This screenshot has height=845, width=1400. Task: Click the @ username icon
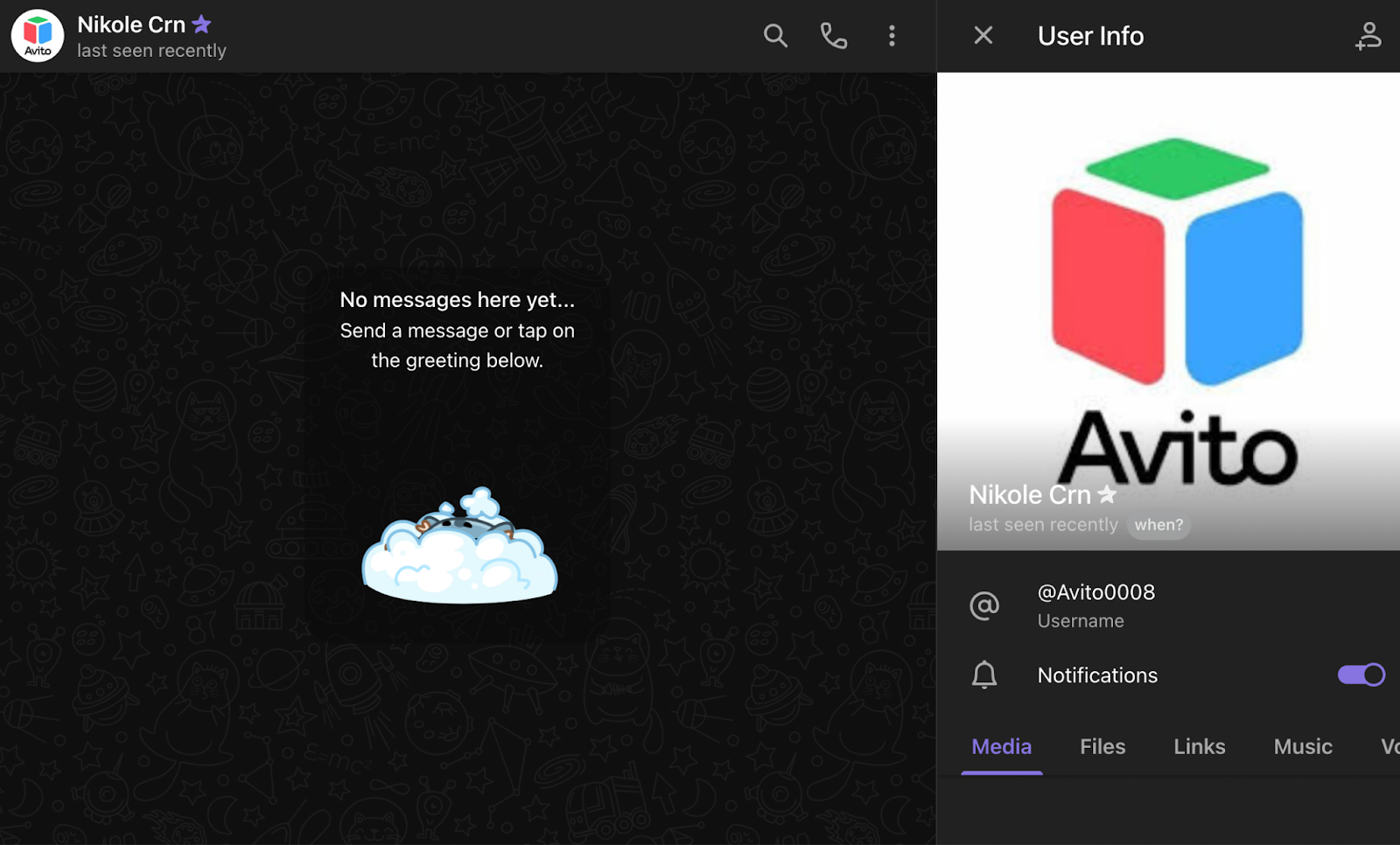coord(984,605)
